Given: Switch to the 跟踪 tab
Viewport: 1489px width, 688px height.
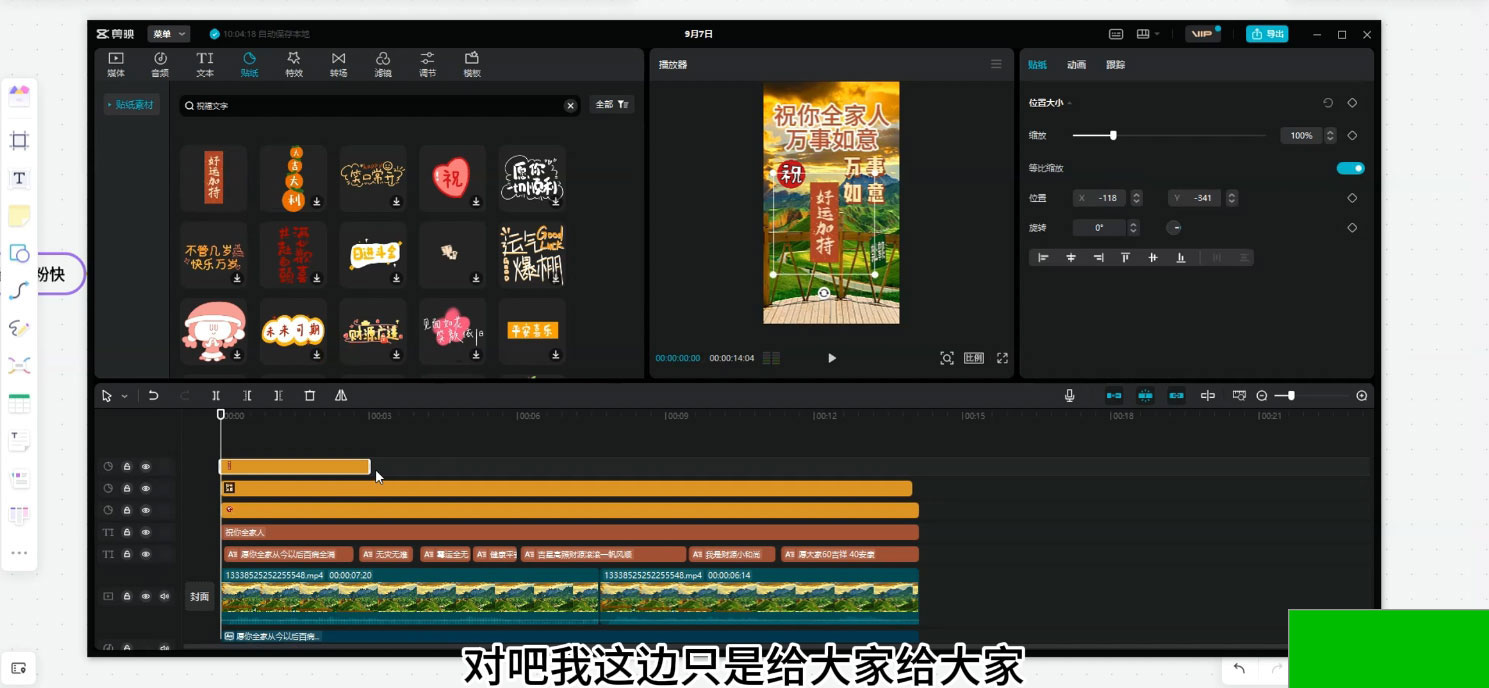Looking at the screenshot, I should pyautogui.click(x=1115, y=65).
